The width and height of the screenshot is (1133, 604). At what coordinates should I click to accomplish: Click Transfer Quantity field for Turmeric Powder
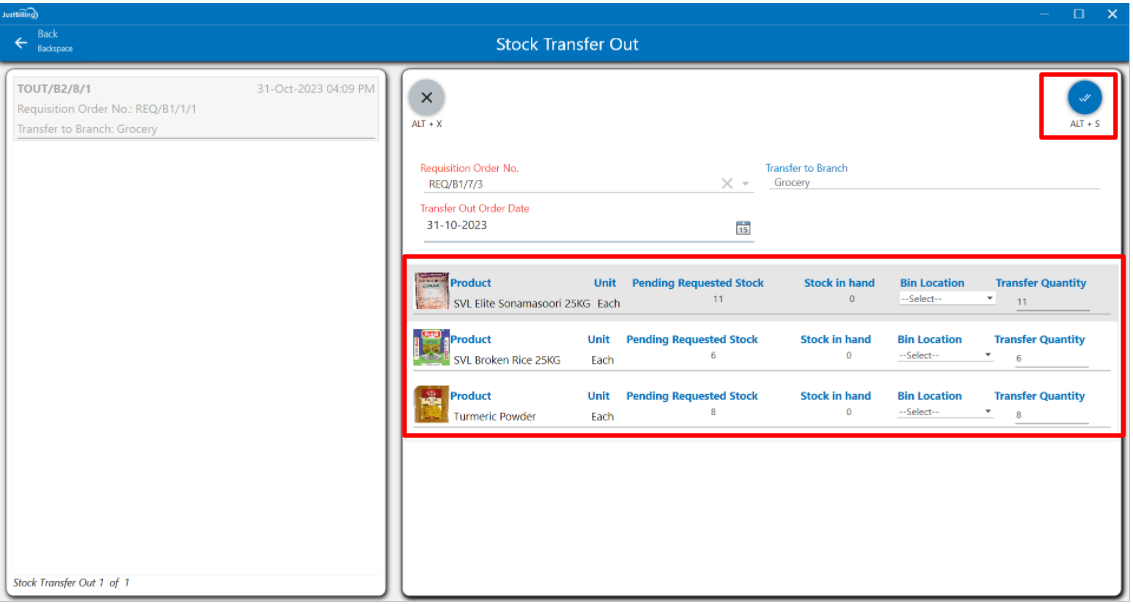tap(1050, 415)
